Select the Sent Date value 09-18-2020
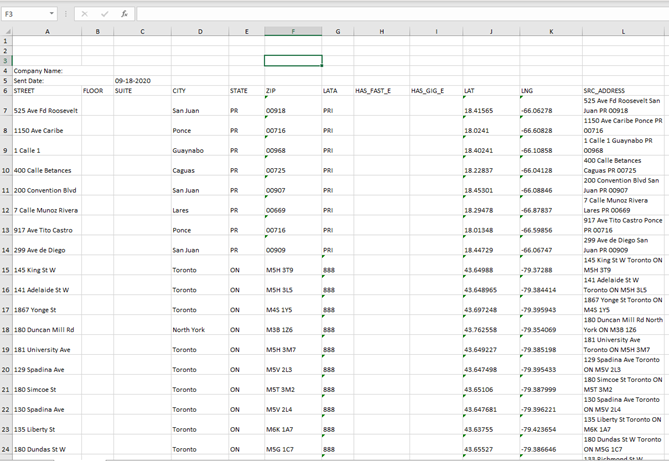The image size is (669, 461). pyautogui.click(x=141, y=80)
